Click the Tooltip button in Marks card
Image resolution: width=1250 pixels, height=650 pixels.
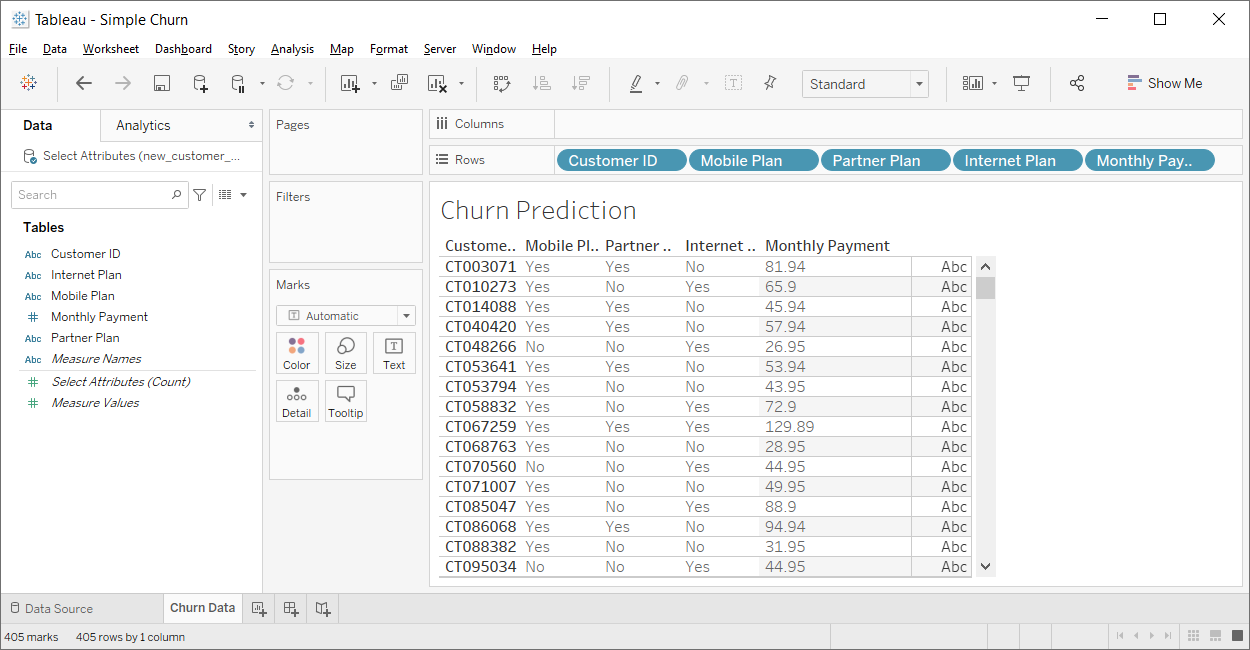[x=346, y=401]
